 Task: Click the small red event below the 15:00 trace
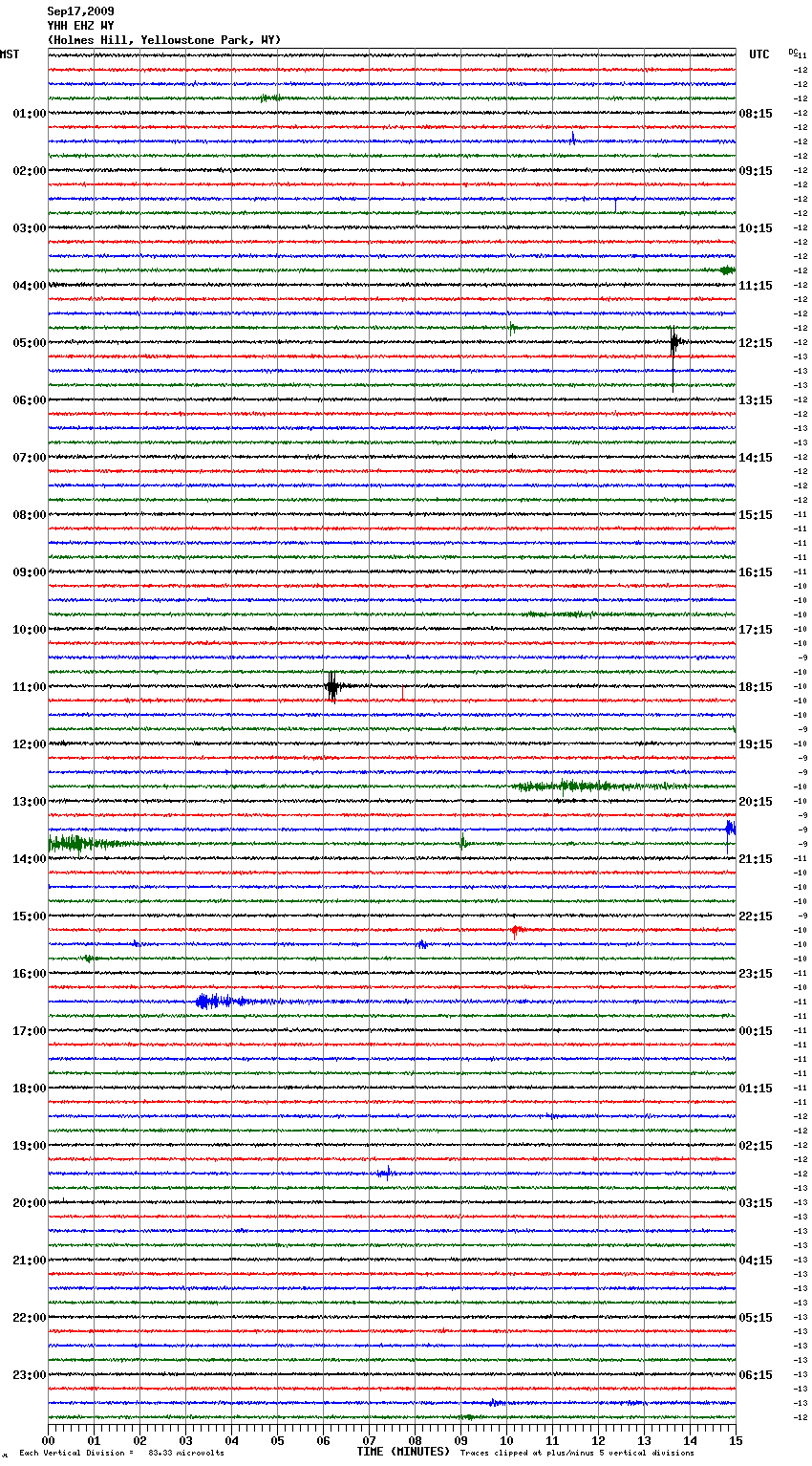point(516,930)
